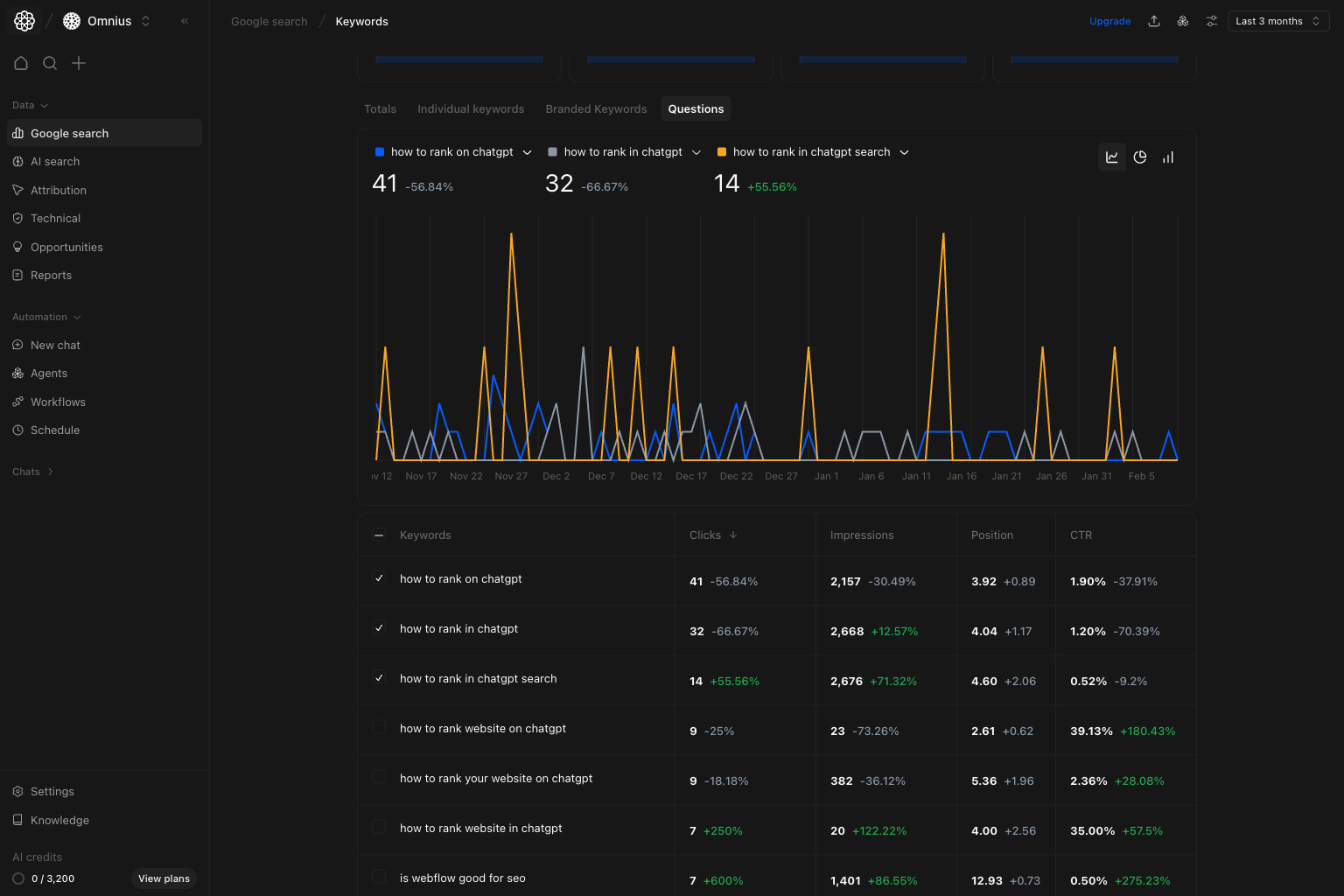
Task: Check the 'is webflow good for seo' keyword
Action: click(379, 876)
